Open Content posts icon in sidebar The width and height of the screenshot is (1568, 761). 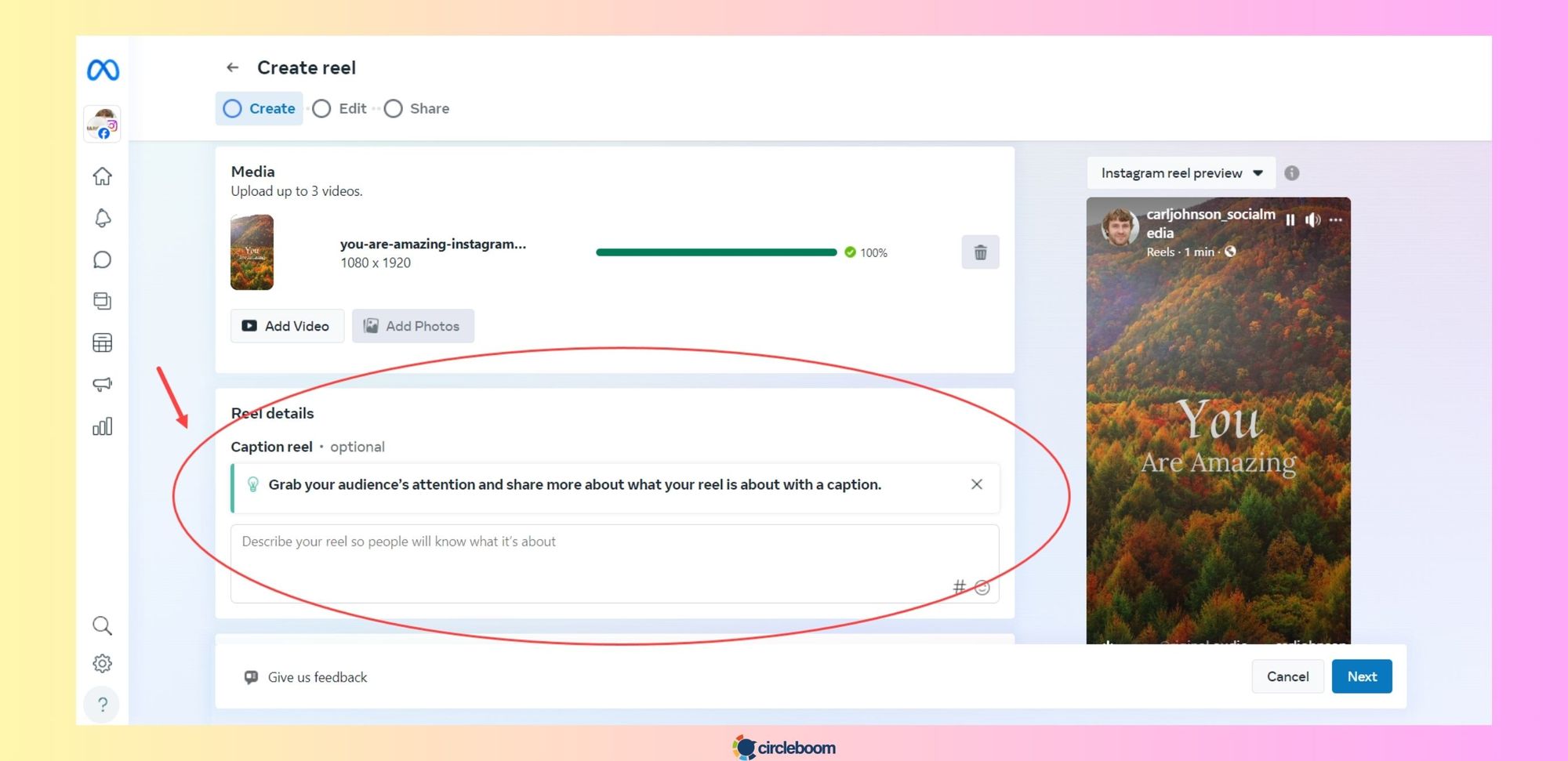click(103, 301)
